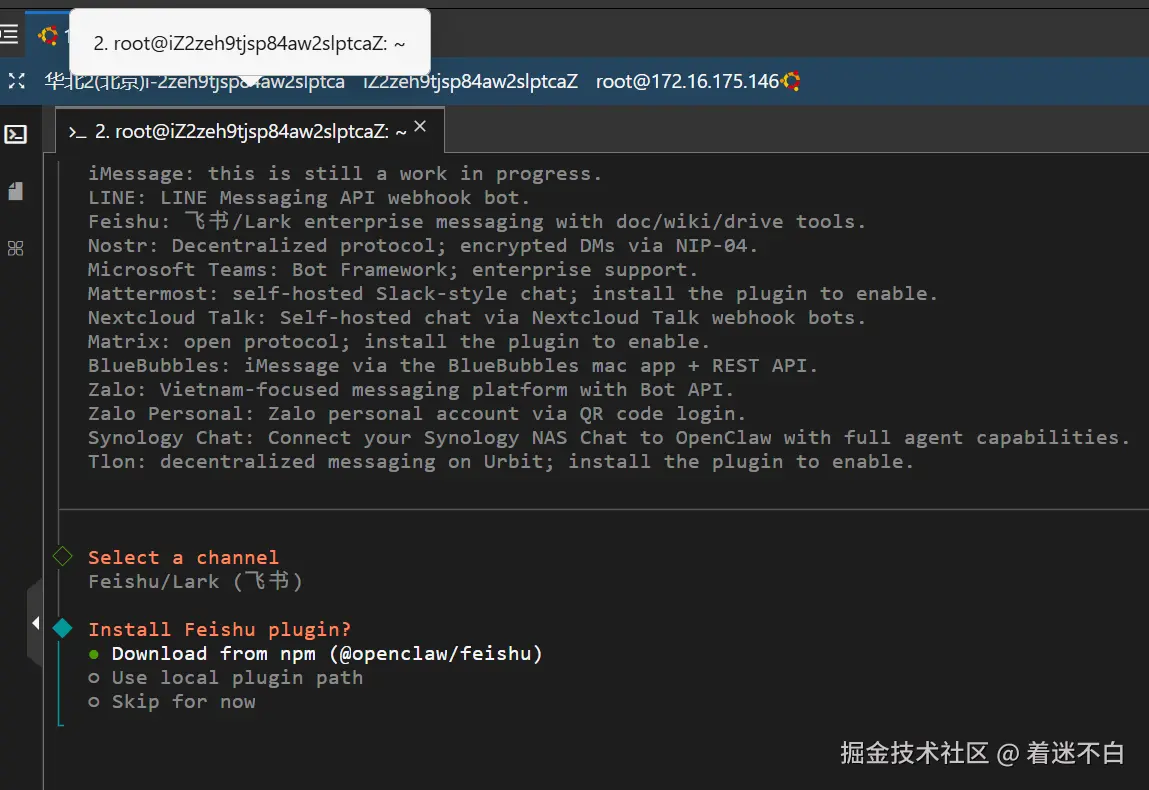Image resolution: width=1149 pixels, height=790 pixels.
Task: Open the four-squares apps sidebar icon
Action: click(15, 248)
